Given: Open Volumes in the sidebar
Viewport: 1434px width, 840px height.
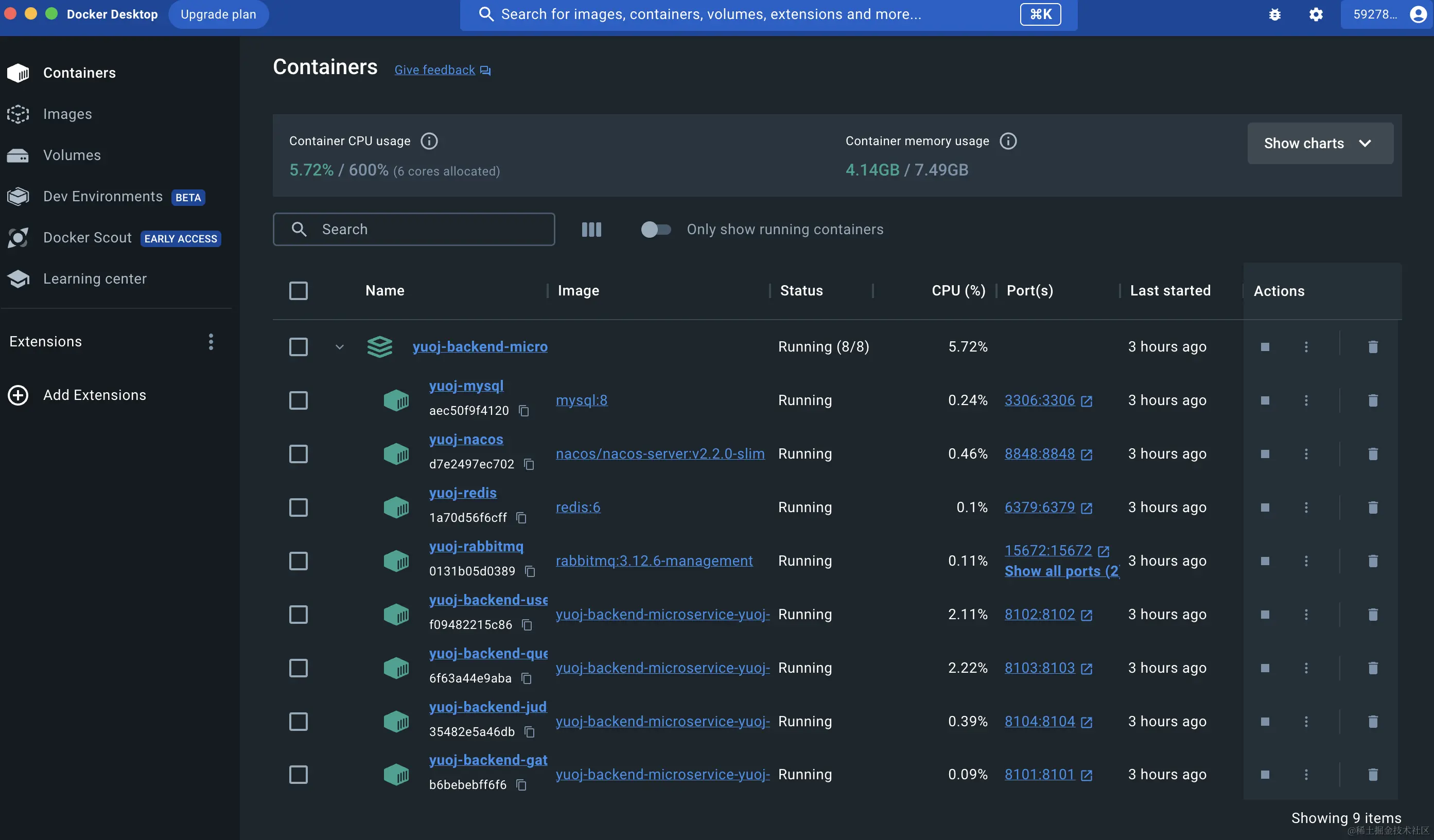Looking at the screenshot, I should pos(72,155).
